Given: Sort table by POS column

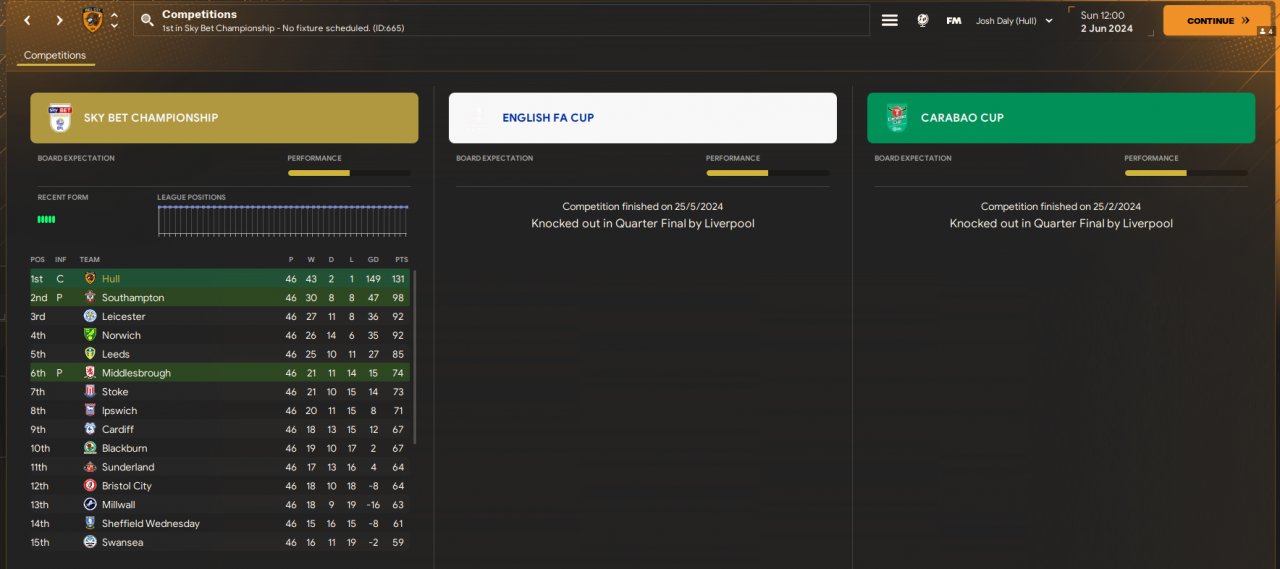Looking at the screenshot, I should point(37,260).
